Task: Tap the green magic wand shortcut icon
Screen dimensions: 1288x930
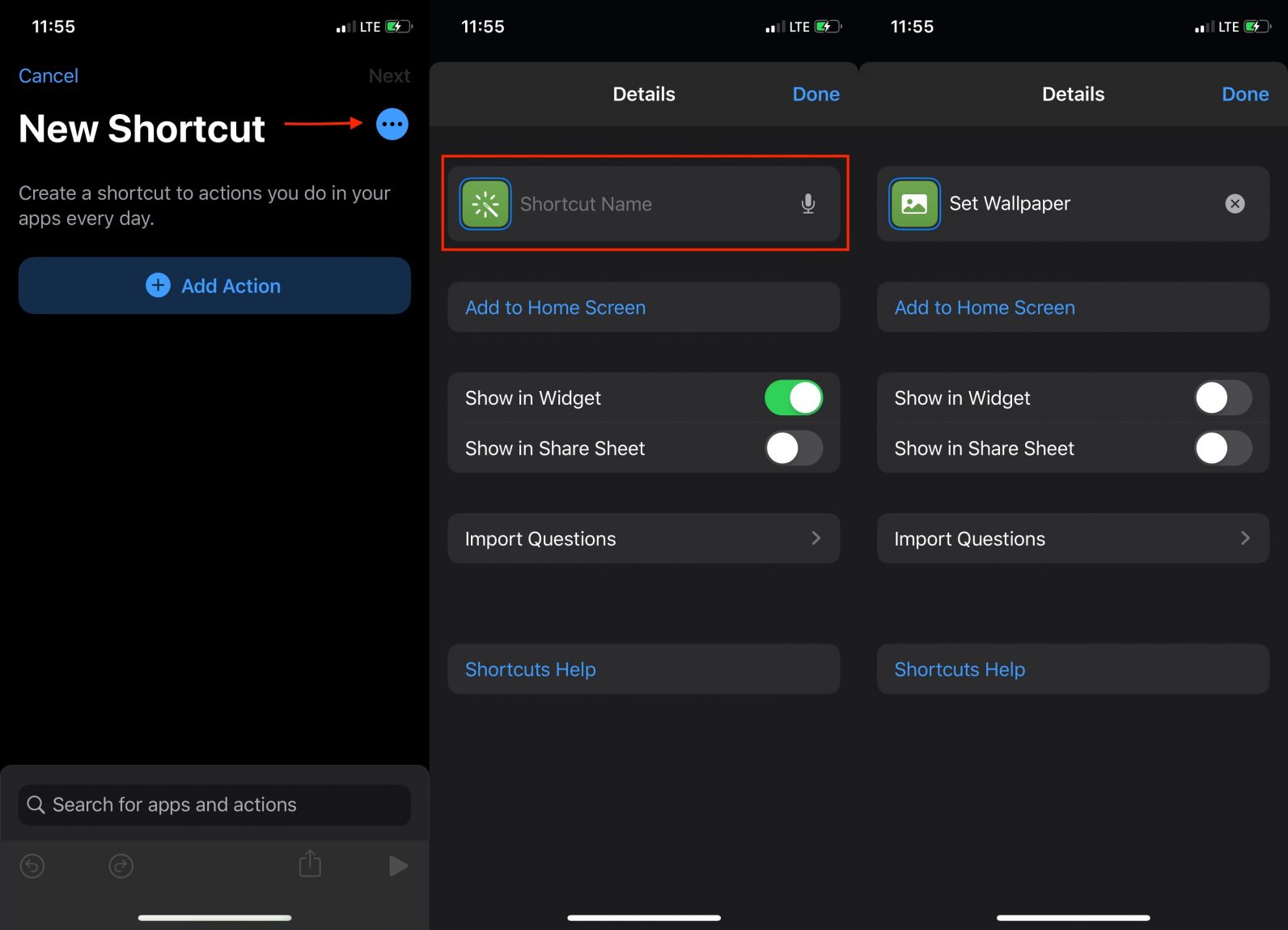Action: 485,204
